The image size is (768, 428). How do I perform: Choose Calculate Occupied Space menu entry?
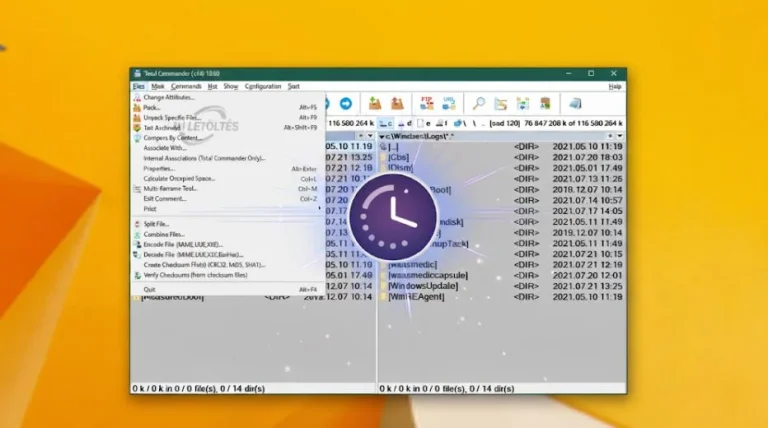click(227, 179)
